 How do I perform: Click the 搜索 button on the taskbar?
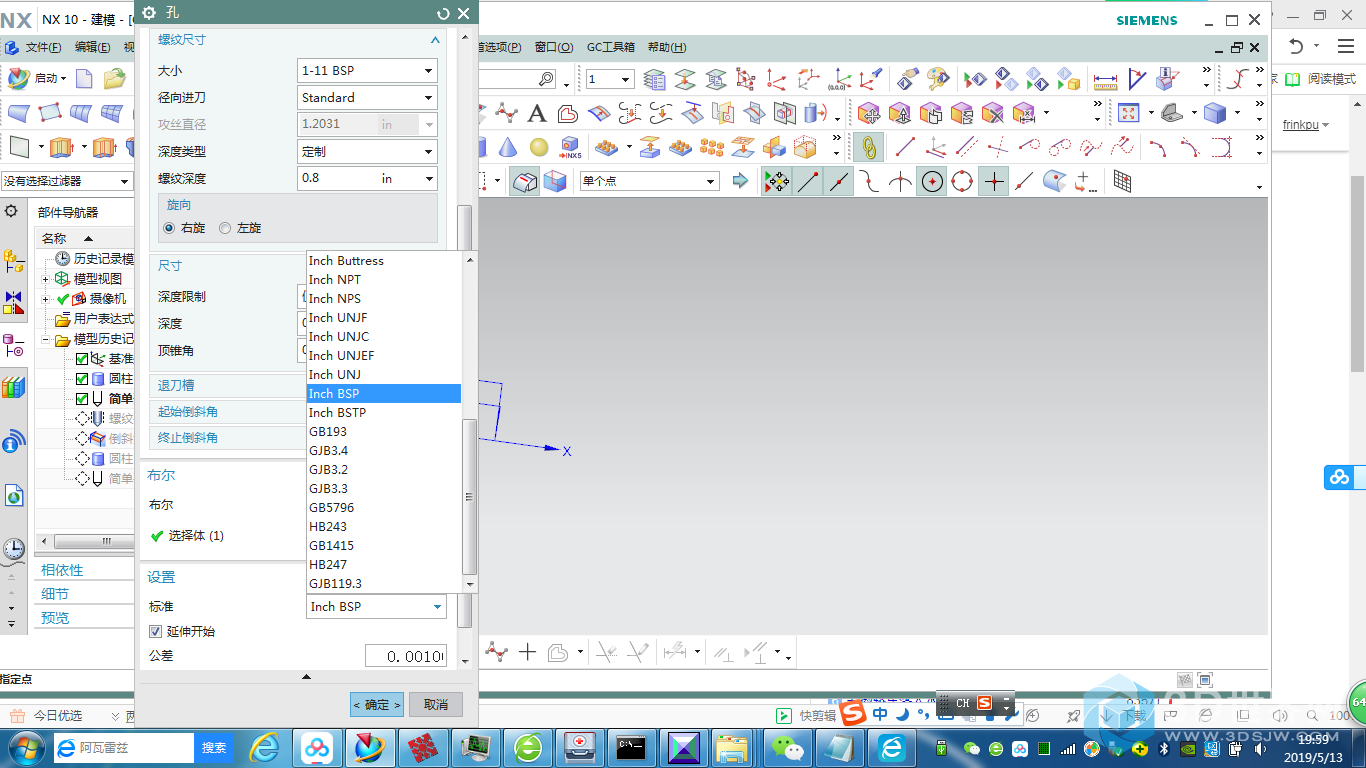(x=214, y=747)
